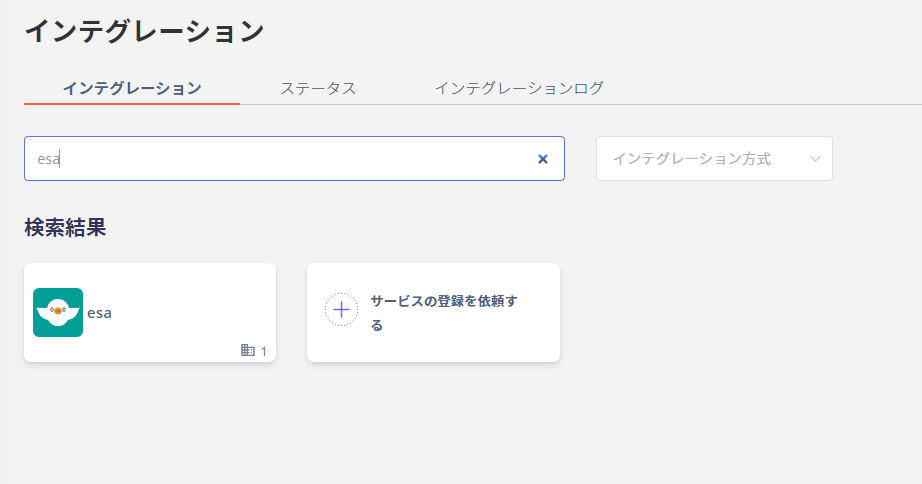Open サービスの登録を依頼する card
The width and height of the screenshot is (922, 484).
coord(433,312)
